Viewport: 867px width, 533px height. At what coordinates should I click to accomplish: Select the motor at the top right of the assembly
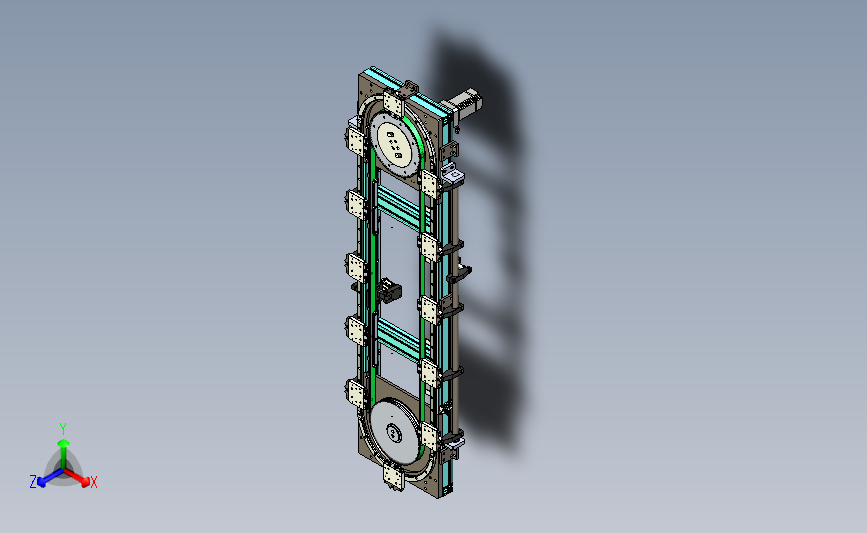click(463, 103)
